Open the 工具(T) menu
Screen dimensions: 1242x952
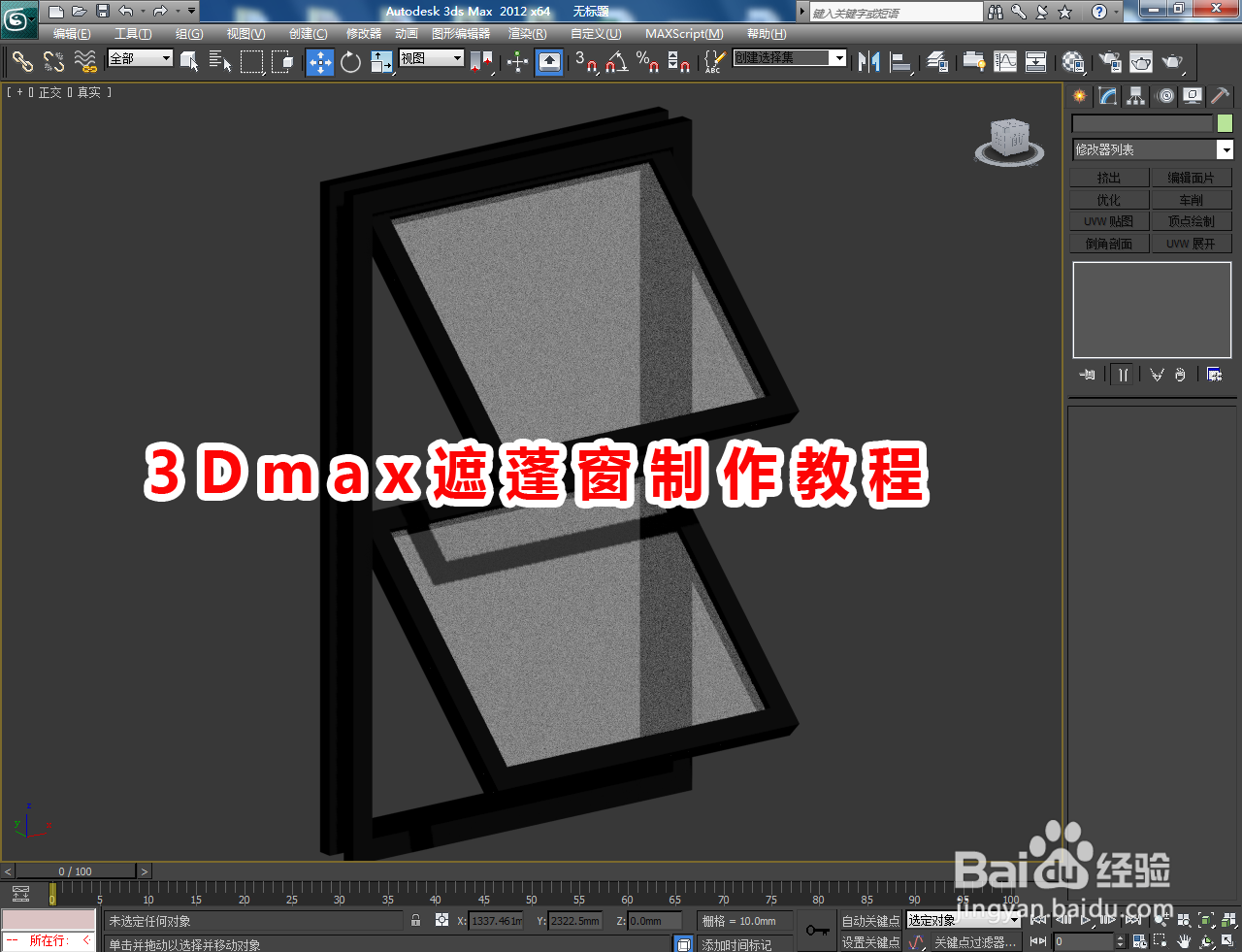pyautogui.click(x=133, y=34)
